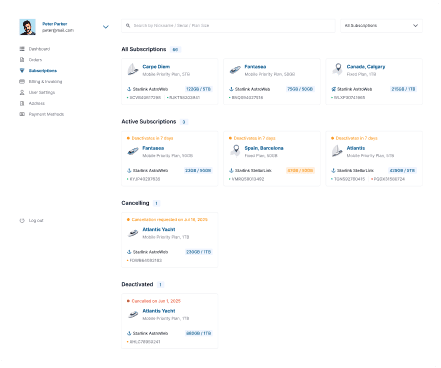The height and width of the screenshot is (368, 441).
Task: Click the Spain, Barcelona map pin icon
Action: pos(235,151)
